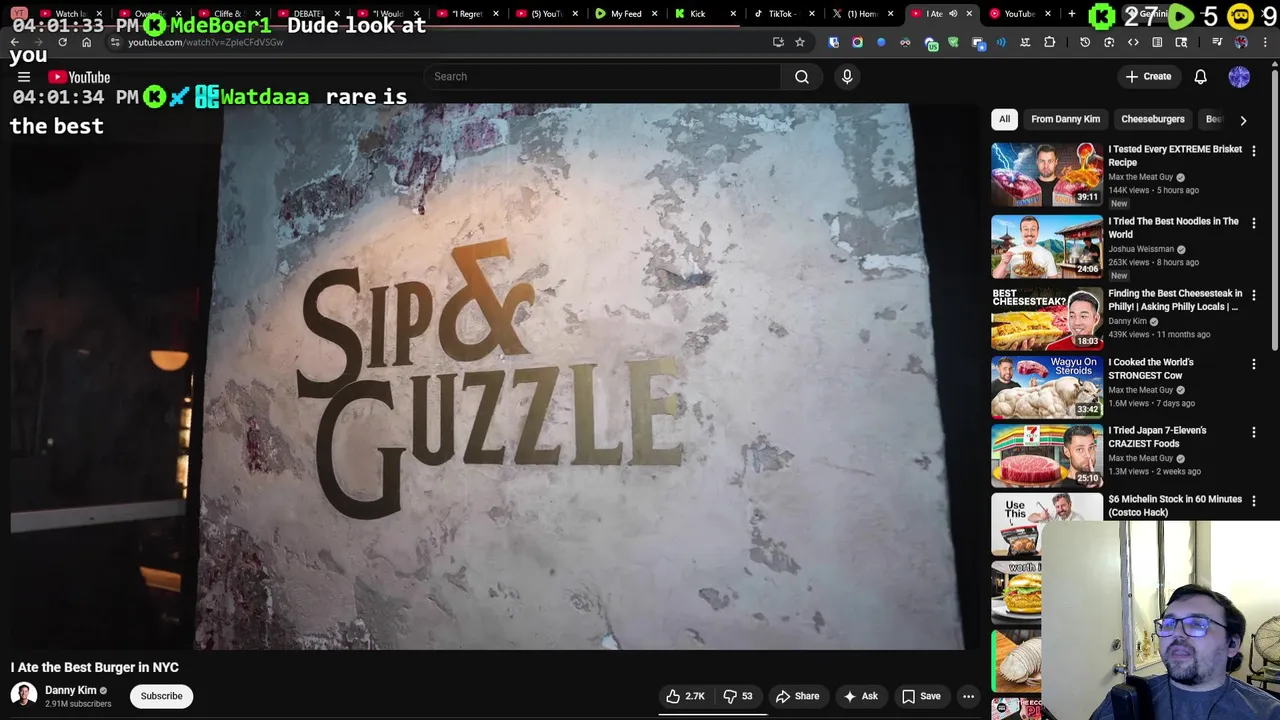Open 'I Cooked the World's STRONGEST Cow' title
The width and height of the screenshot is (1280, 720).
1151,368
